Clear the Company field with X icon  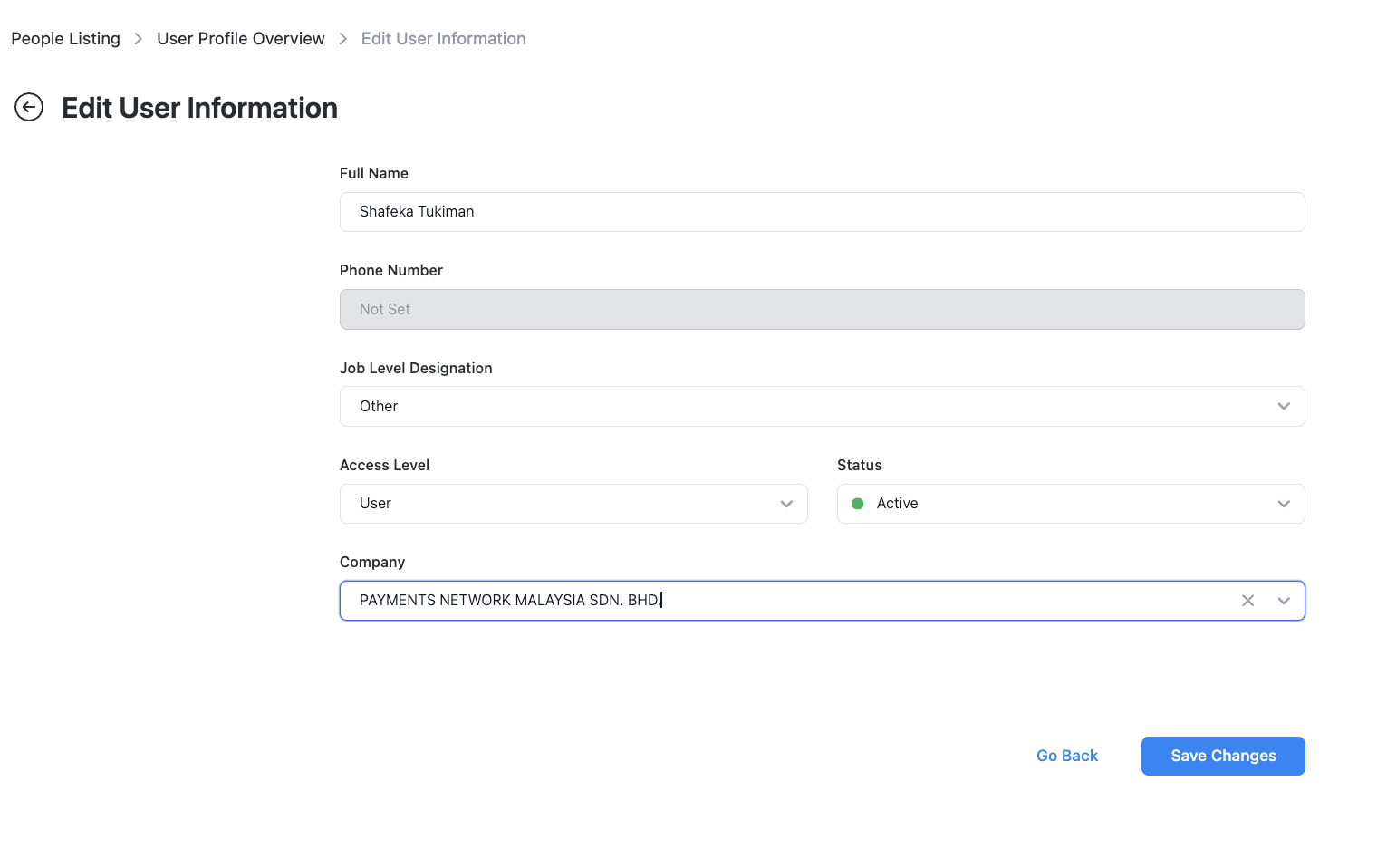(1247, 601)
